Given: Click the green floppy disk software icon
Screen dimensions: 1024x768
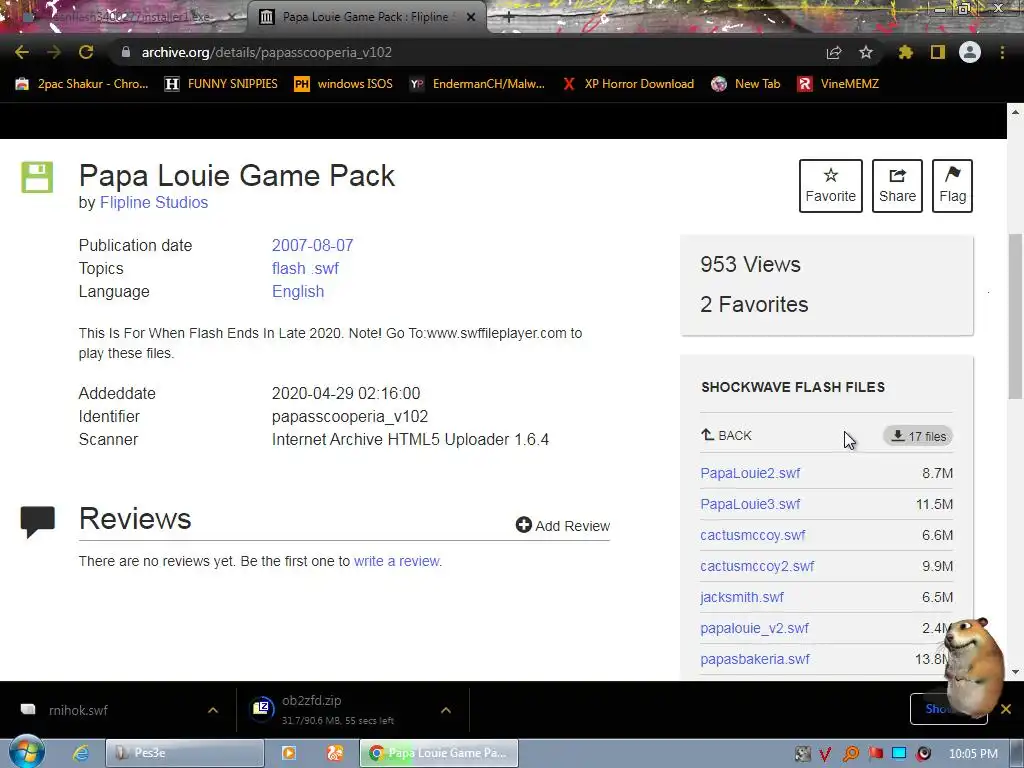Looking at the screenshot, I should (37, 177).
